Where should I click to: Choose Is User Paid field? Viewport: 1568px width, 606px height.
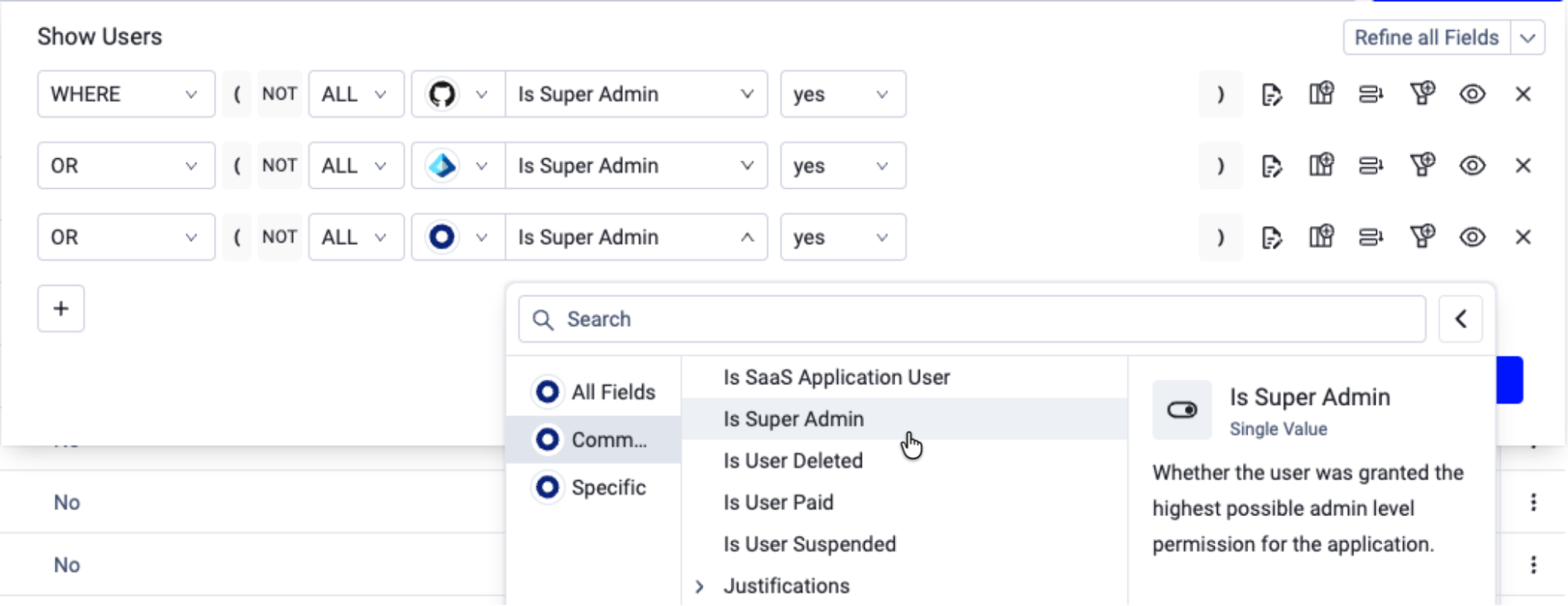click(x=904, y=502)
